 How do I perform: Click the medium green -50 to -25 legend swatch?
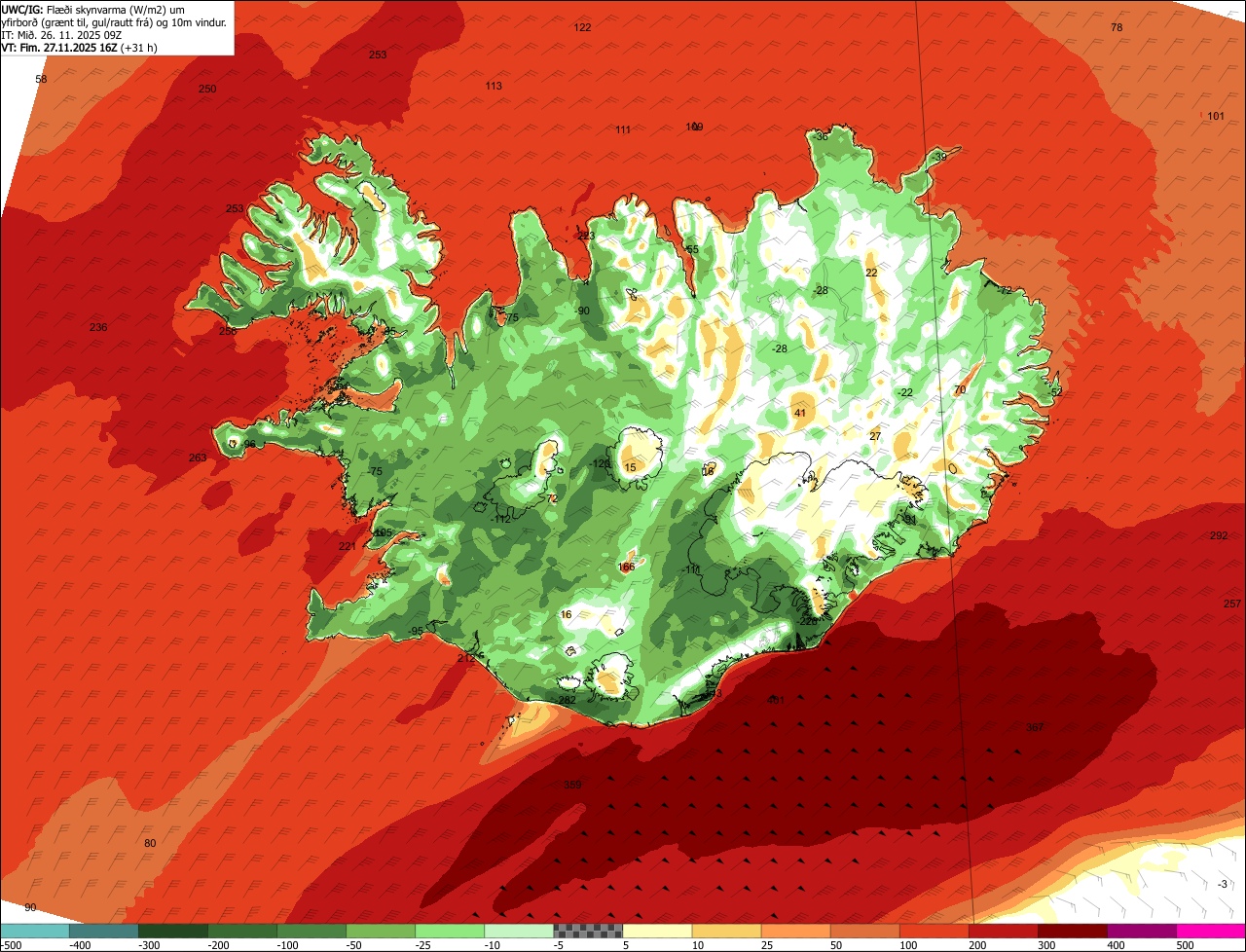click(381, 931)
